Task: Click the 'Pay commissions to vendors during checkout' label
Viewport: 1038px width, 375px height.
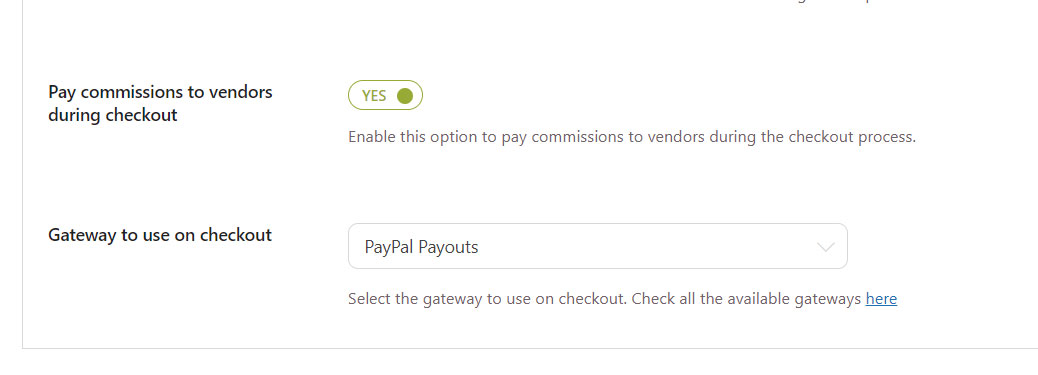Action: tap(160, 103)
